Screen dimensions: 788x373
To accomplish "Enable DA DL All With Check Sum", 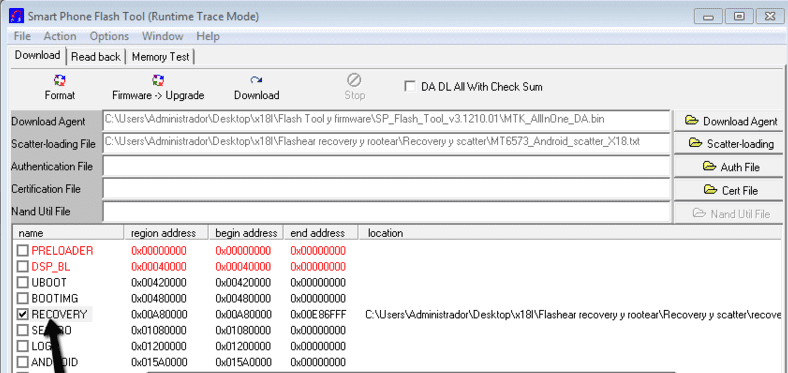I will [410, 86].
